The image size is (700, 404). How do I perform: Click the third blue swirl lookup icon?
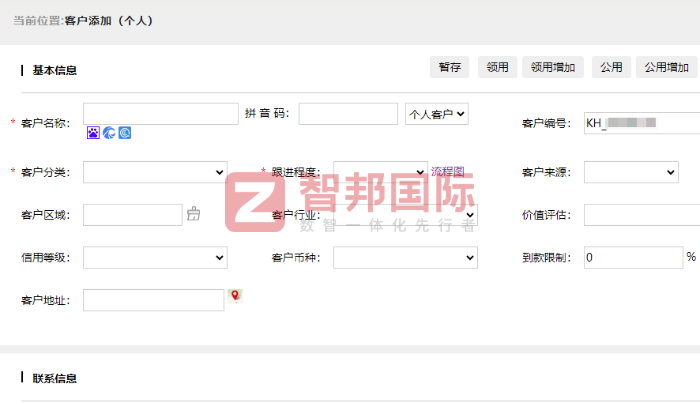[125, 132]
